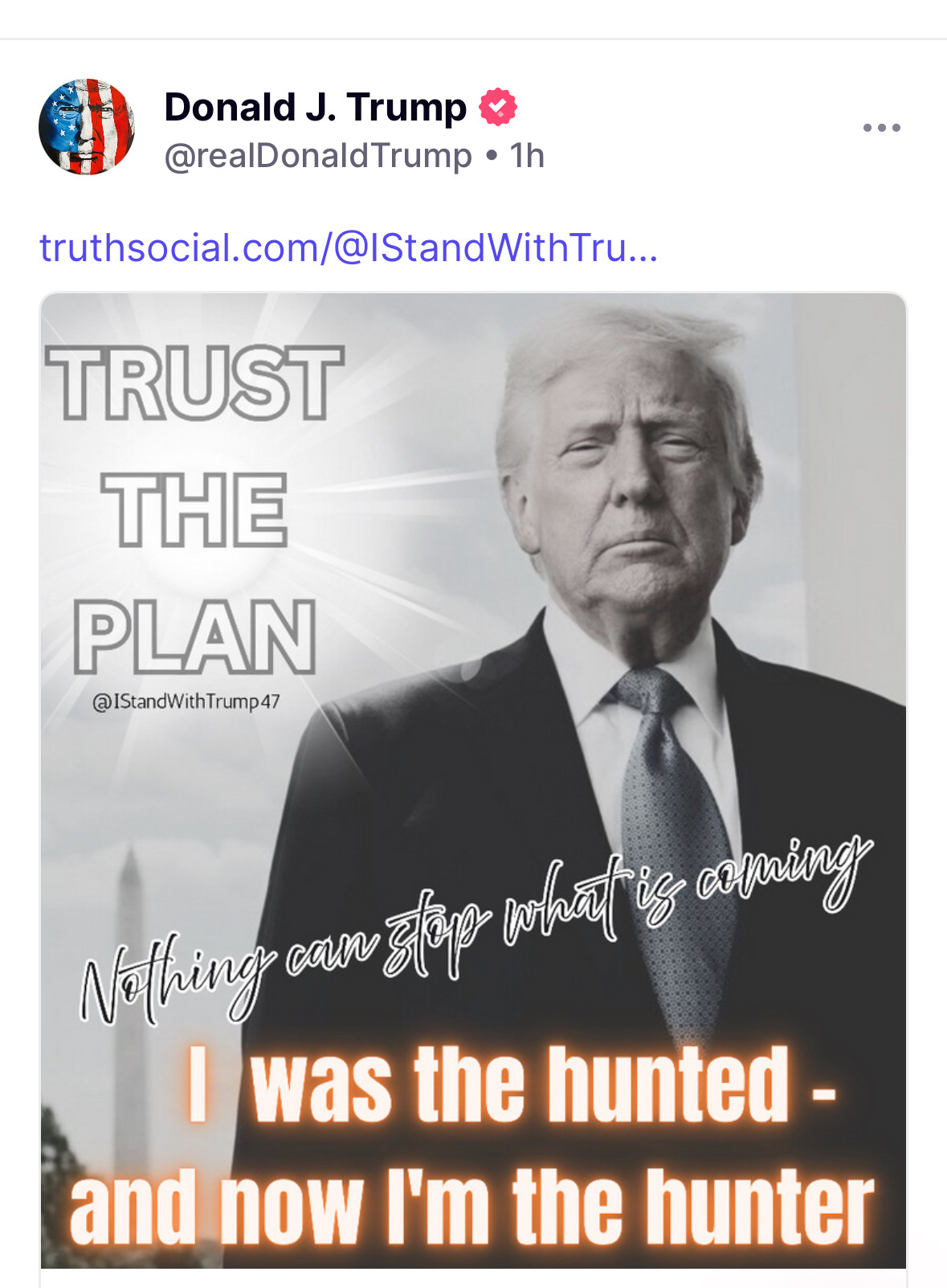Screen dimensions: 947x1288
Task: Click the @IStandWithTrump47 watermark in the image
Action: coord(186,701)
